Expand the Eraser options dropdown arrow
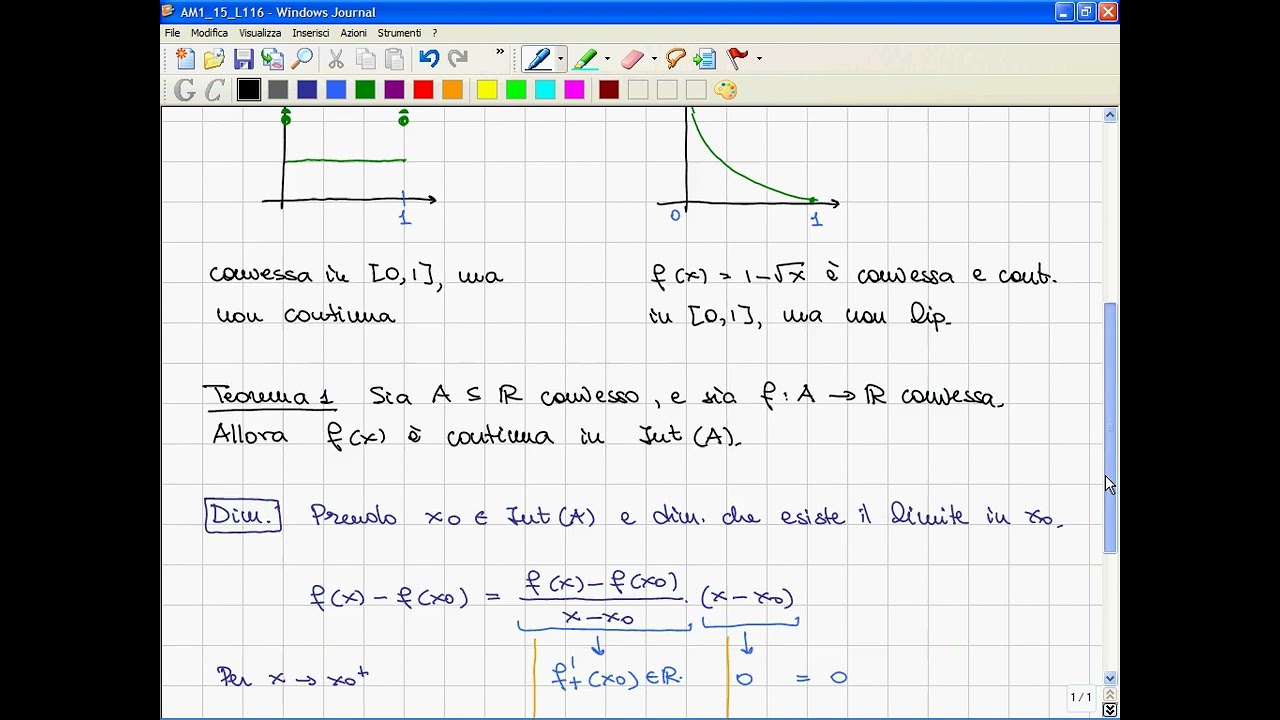Image resolution: width=1280 pixels, height=720 pixels. (654, 59)
